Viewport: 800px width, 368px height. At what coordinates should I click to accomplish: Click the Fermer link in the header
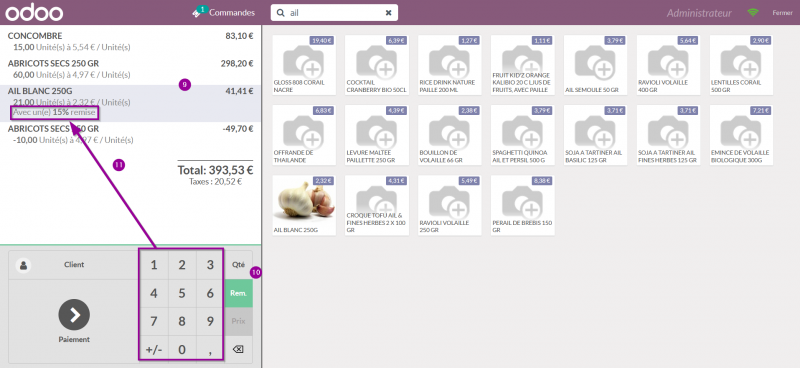point(782,13)
